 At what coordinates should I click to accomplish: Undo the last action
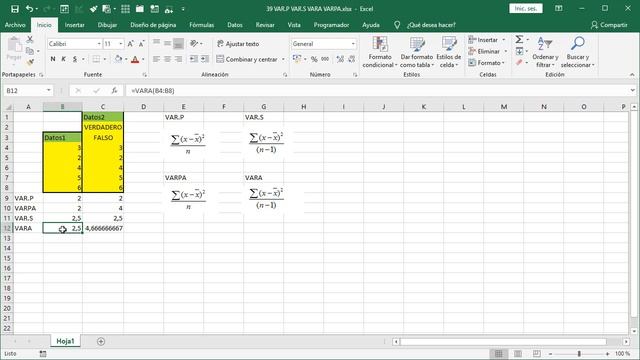tap(29, 9)
